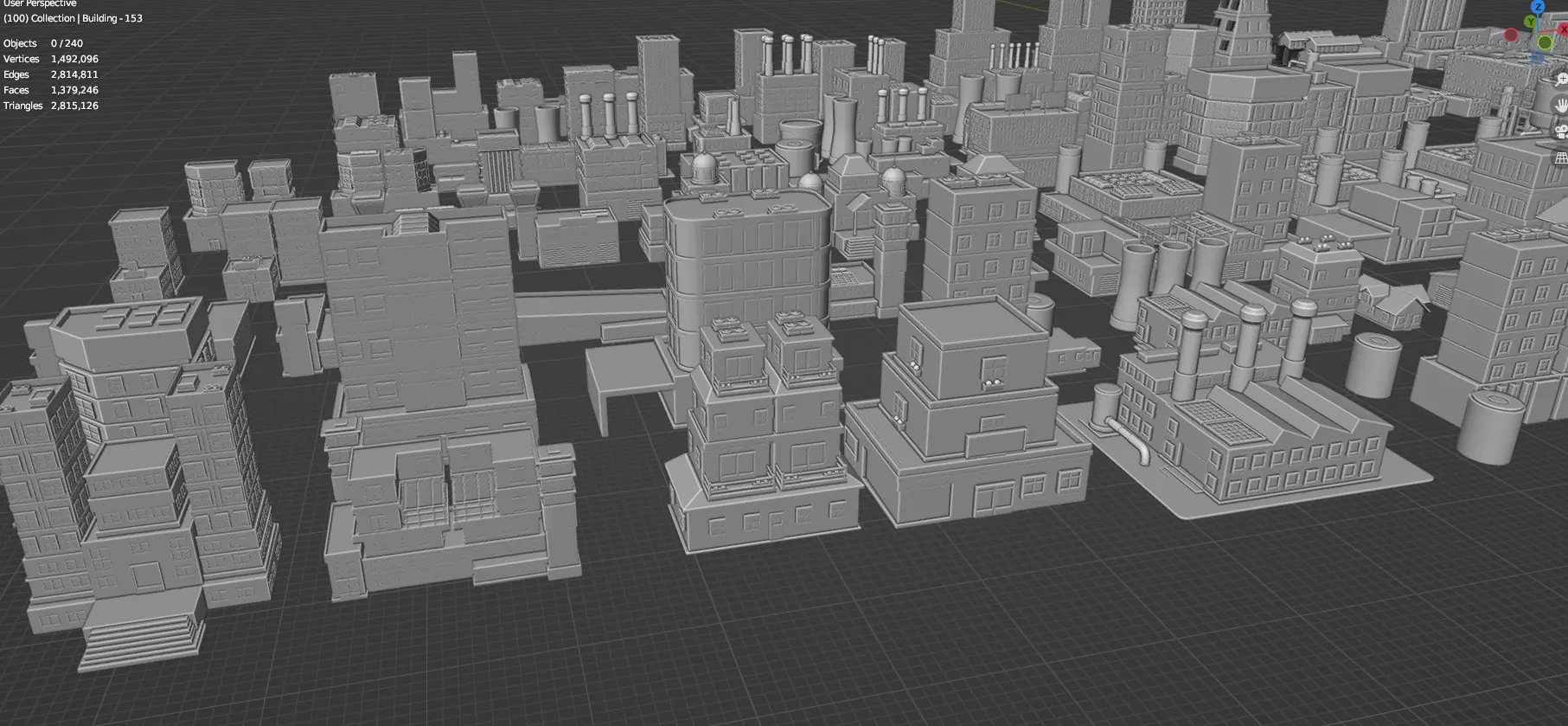1568x726 pixels.
Task: Toggle the camera view icon
Action: pyautogui.click(x=1561, y=132)
